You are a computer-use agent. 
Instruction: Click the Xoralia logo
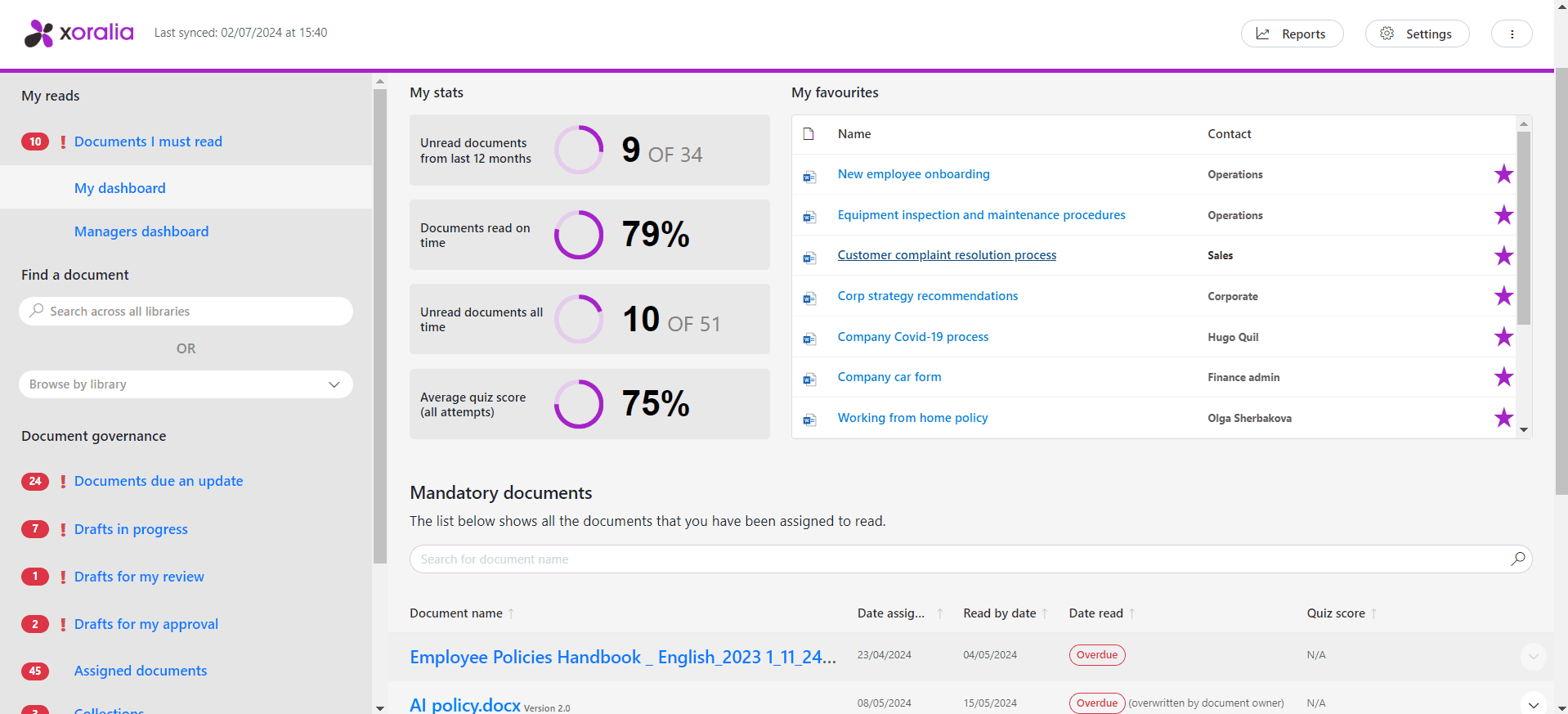pos(79,34)
